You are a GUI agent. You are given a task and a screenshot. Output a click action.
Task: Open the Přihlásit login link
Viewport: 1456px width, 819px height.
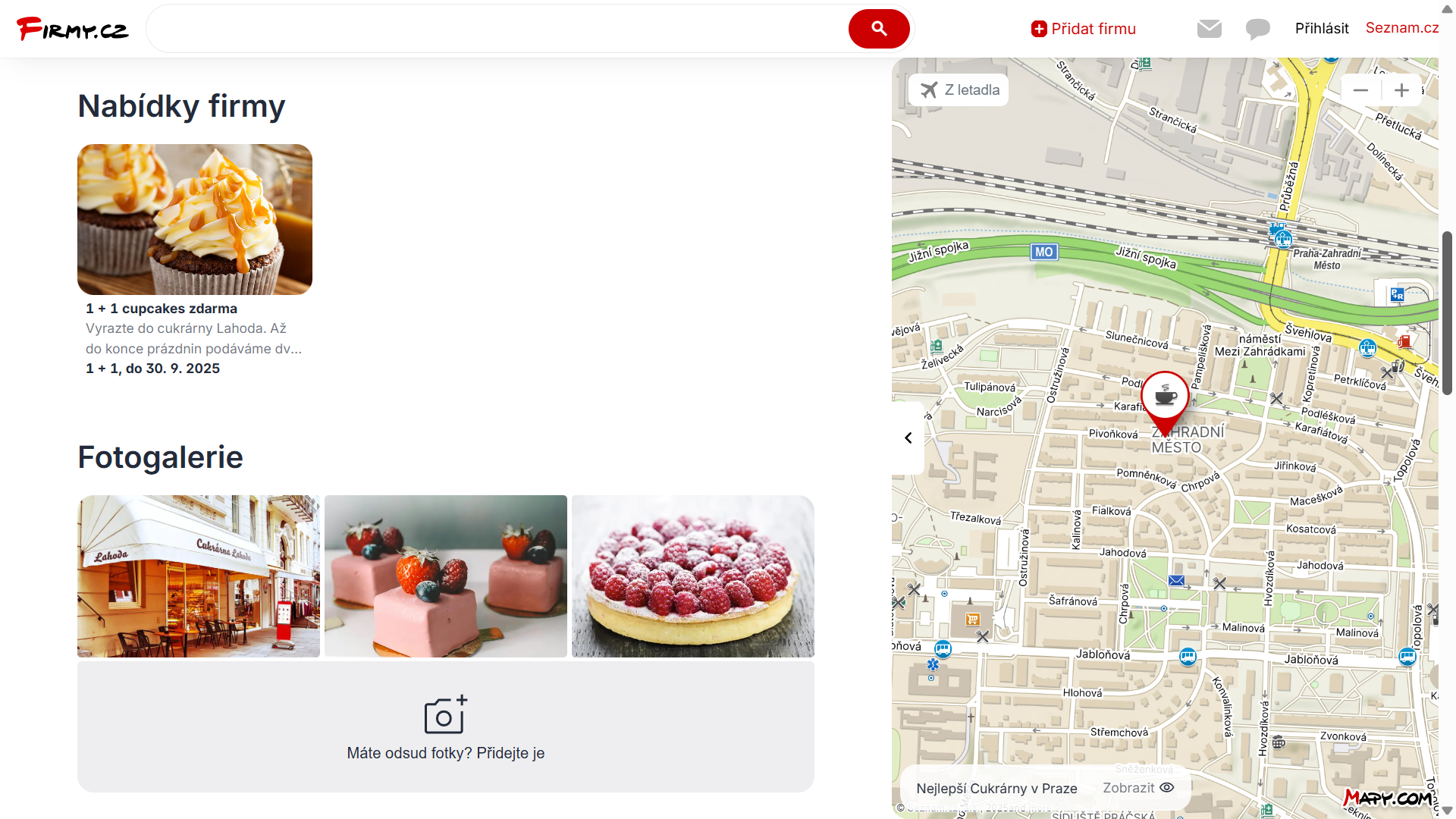click(1322, 28)
